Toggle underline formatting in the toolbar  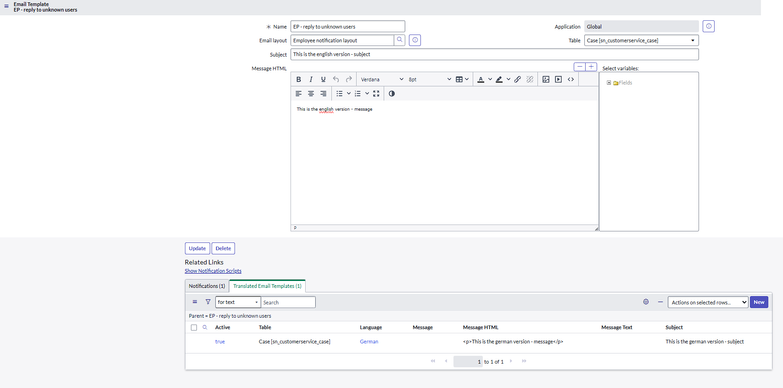click(x=323, y=79)
